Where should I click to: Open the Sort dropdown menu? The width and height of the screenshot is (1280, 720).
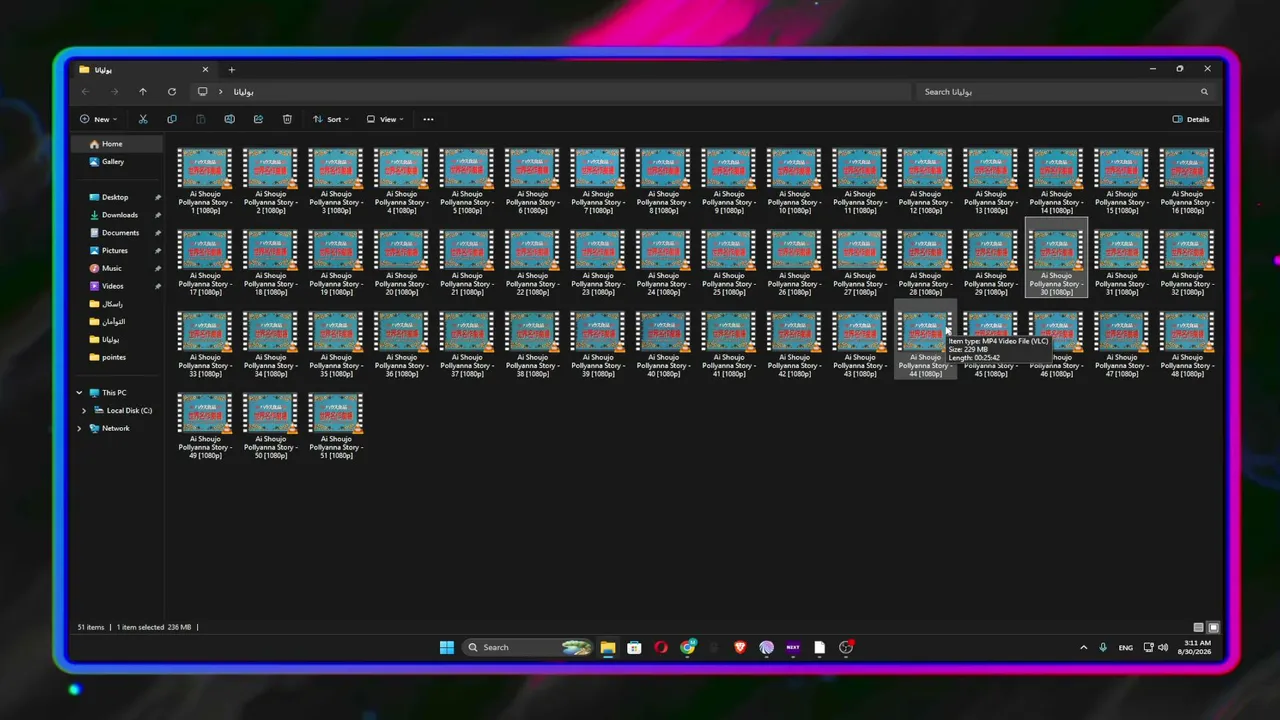tap(330, 119)
